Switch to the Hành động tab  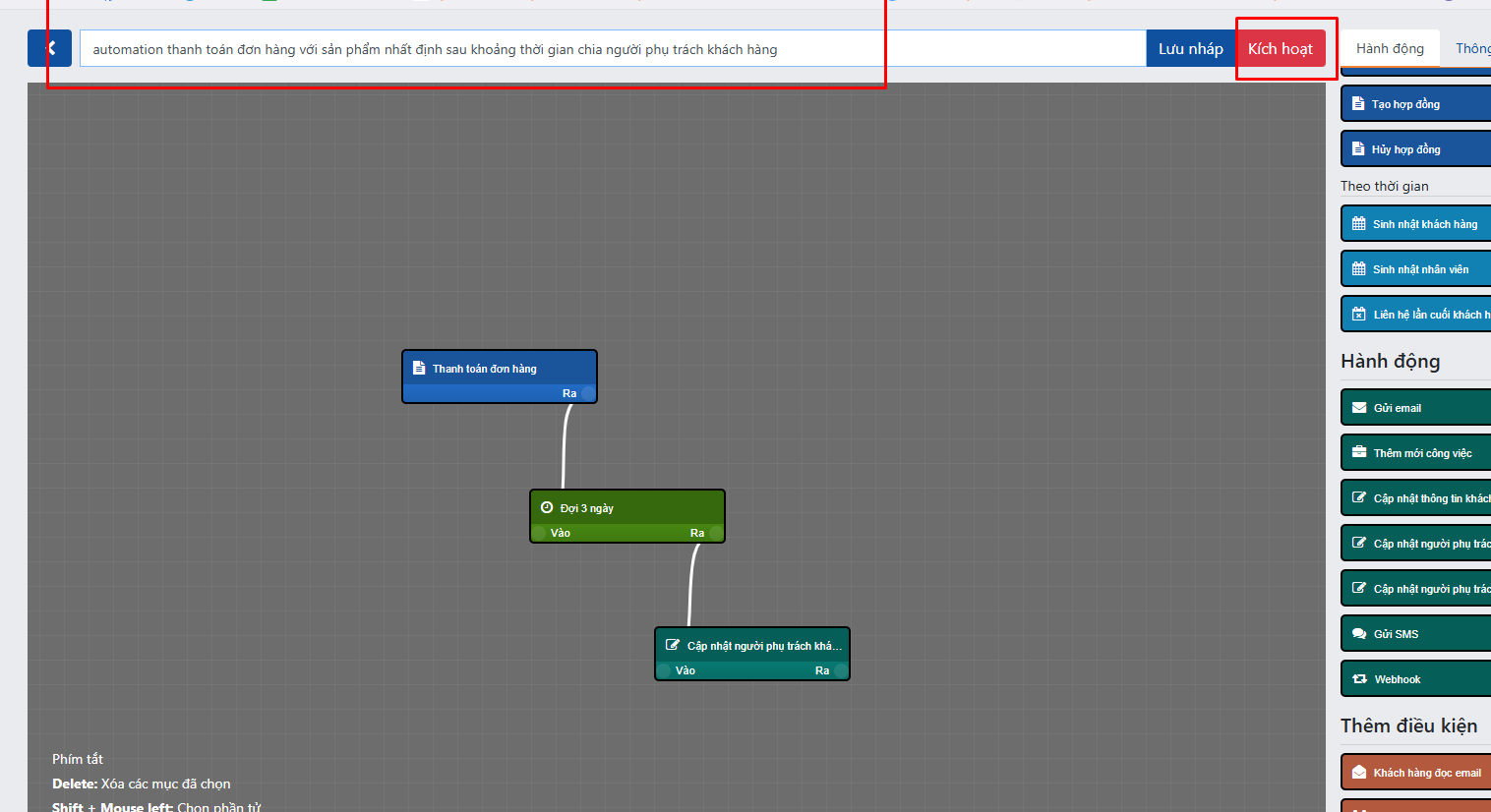[x=1390, y=49]
